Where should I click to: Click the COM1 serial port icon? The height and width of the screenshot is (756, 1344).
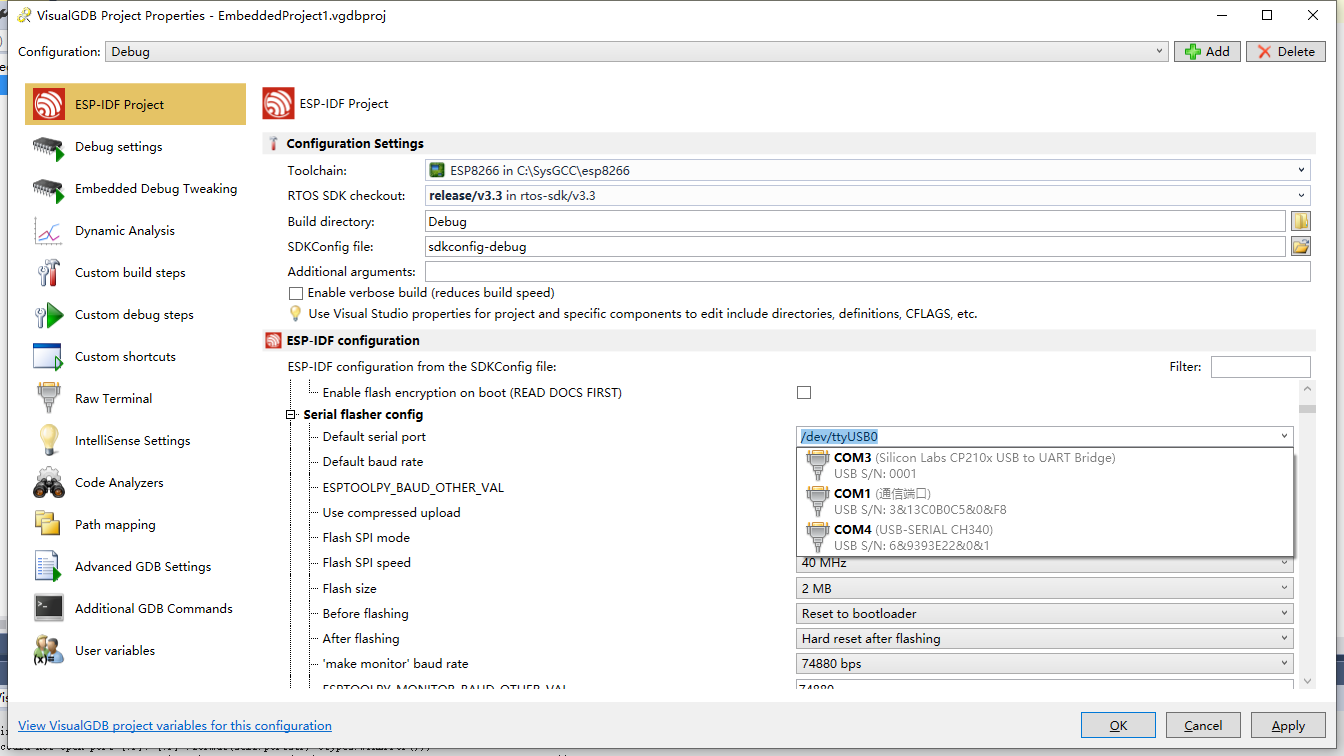[x=818, y=501]
